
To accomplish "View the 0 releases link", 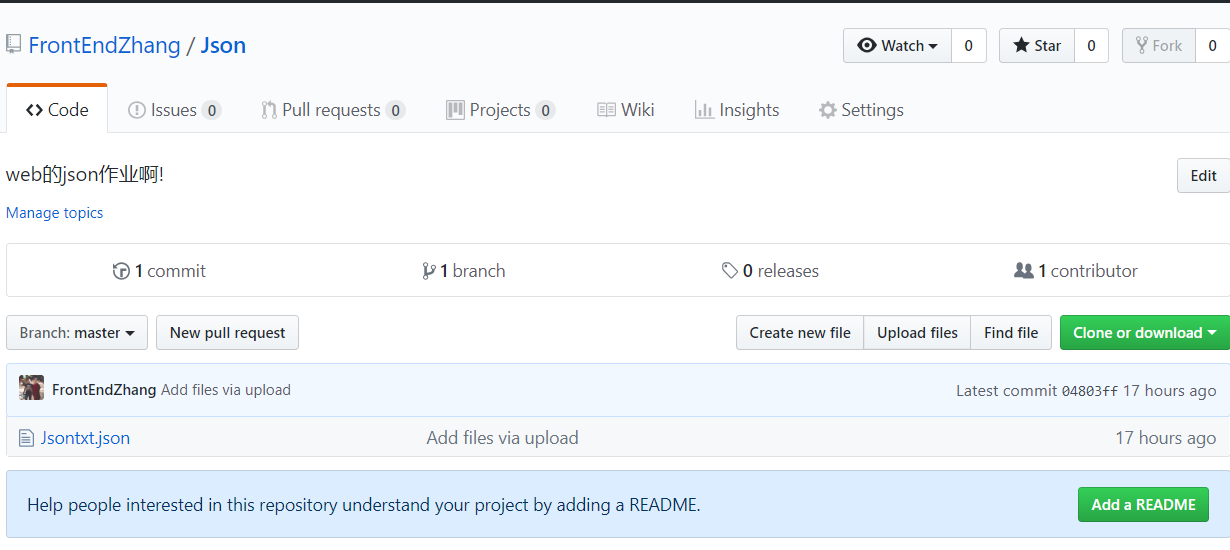I will [x=770, y=271].
